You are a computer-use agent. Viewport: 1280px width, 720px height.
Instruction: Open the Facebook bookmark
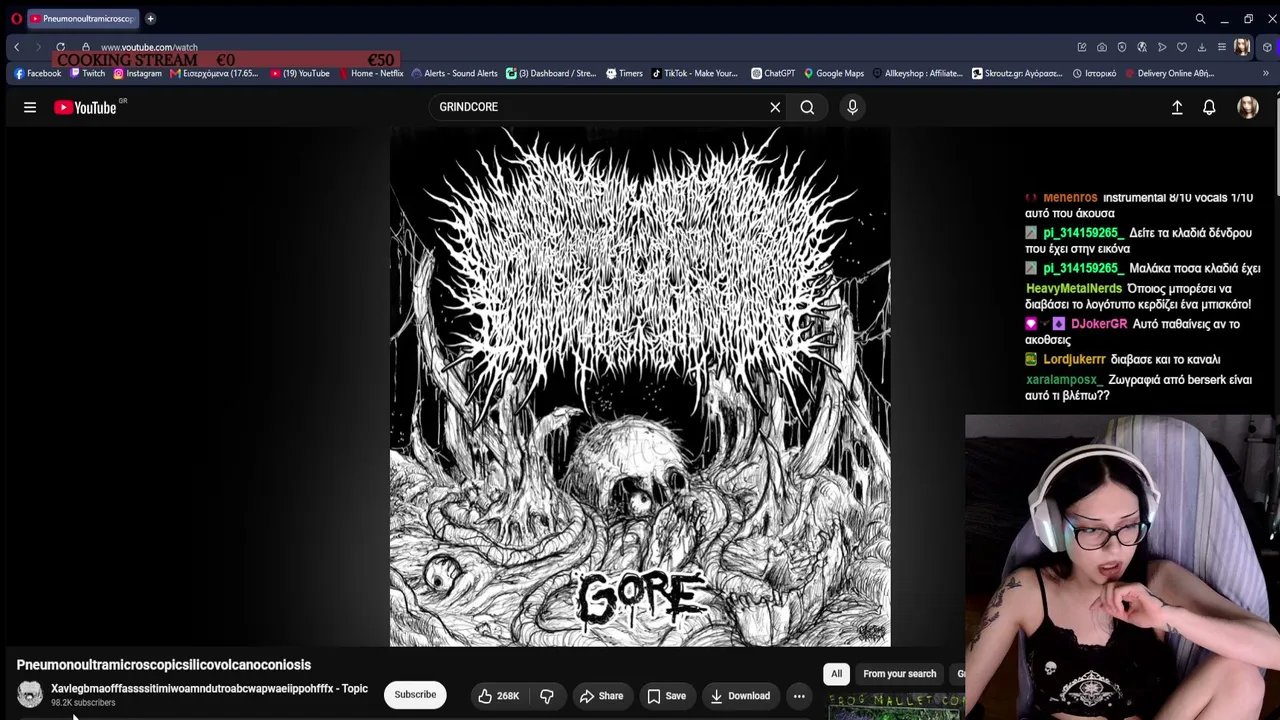point(37,73)
